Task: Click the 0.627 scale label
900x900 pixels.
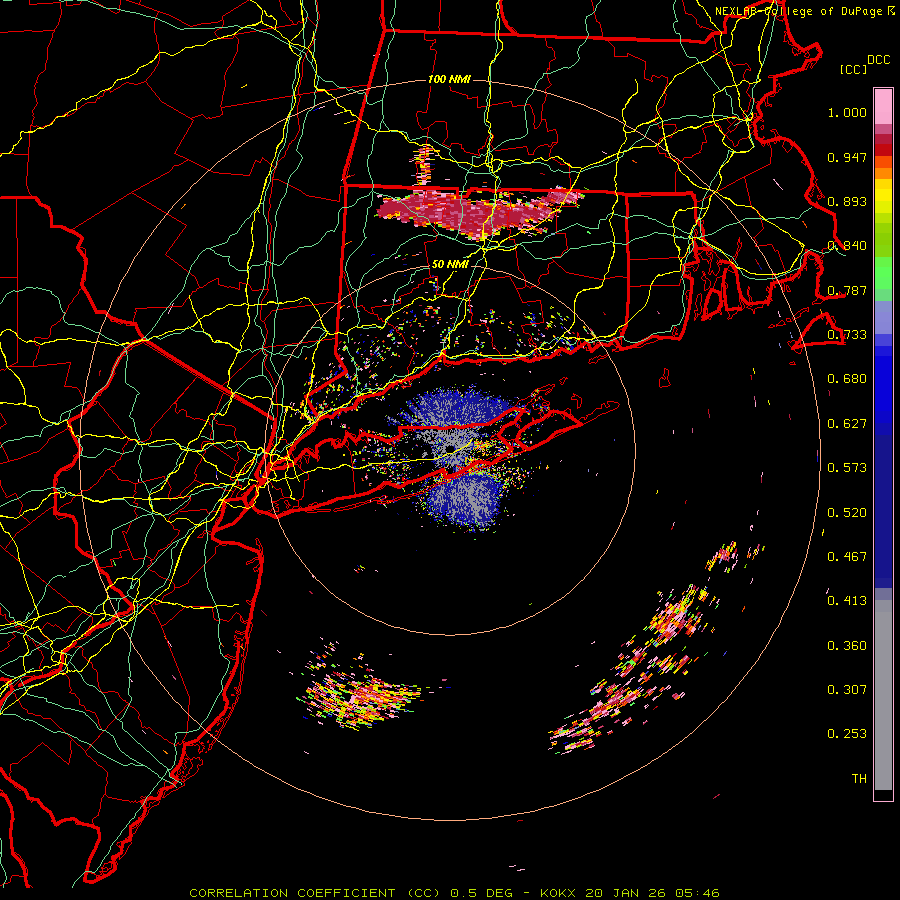Action: 847,424
